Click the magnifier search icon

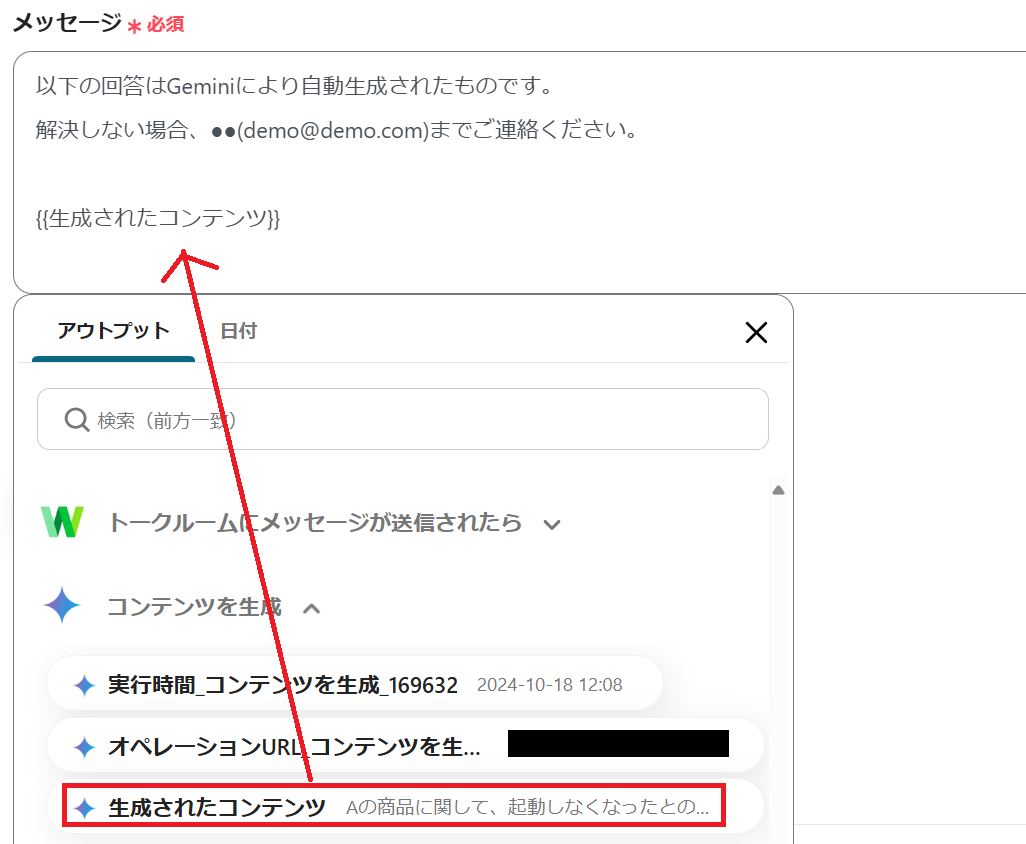(77, 419)
